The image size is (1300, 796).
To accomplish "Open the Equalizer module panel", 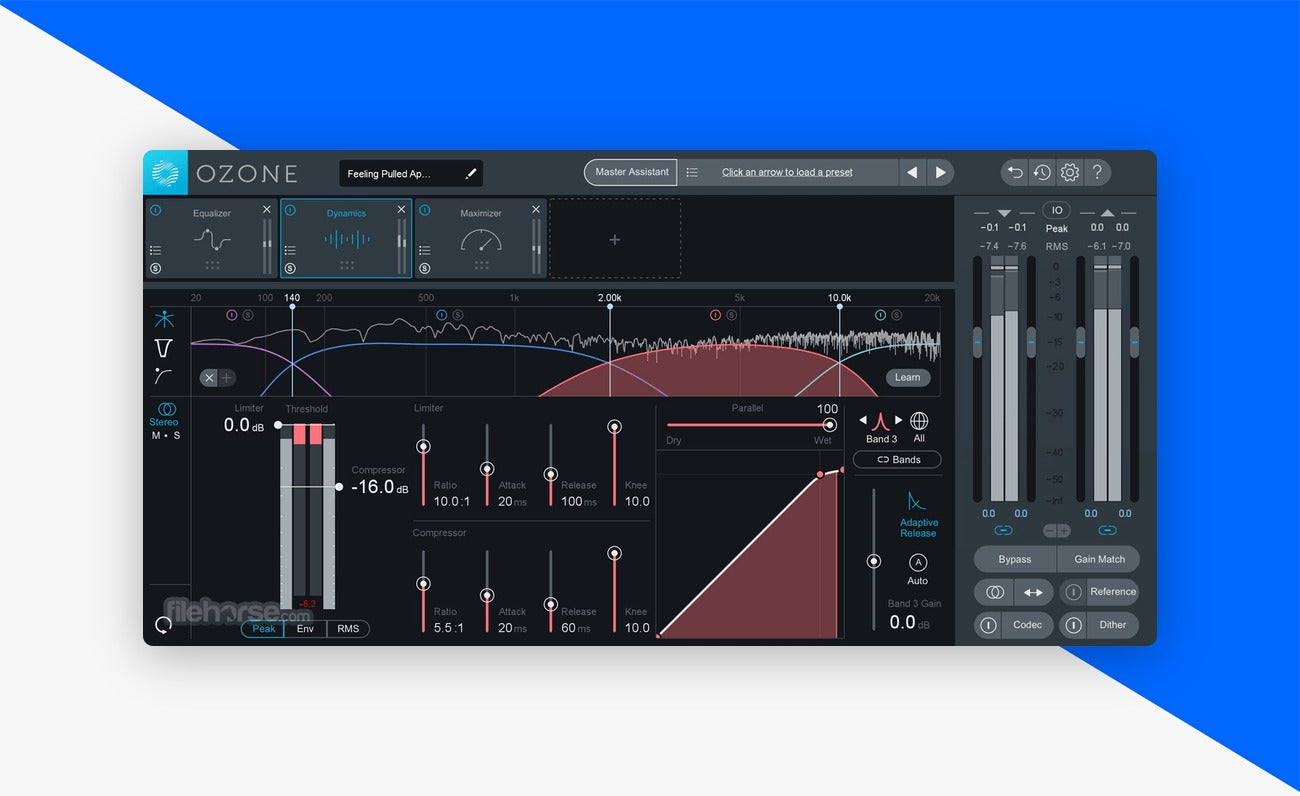I will click(x=211, y=238).
